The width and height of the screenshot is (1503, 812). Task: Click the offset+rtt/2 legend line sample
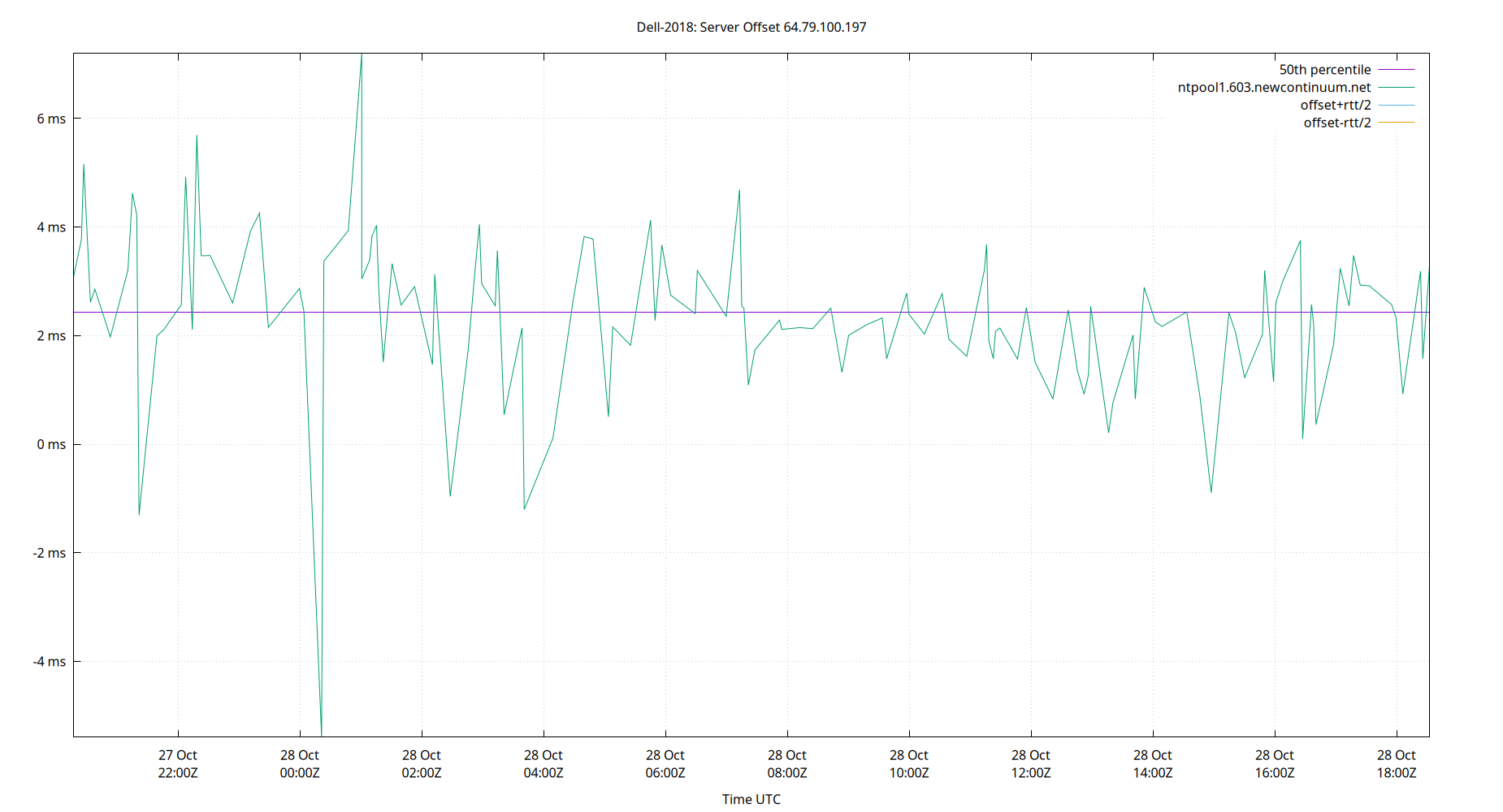[x=1397, y=105]
